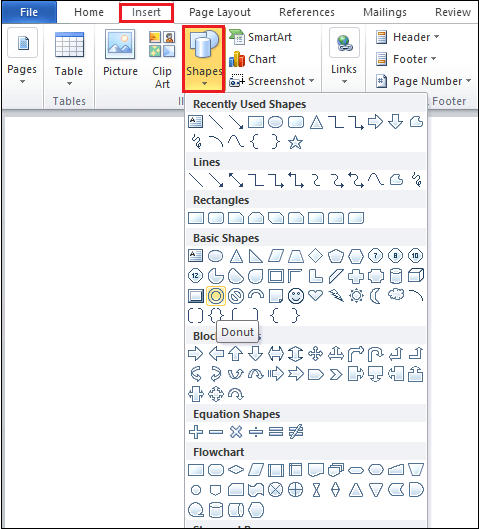Select the Multiply equation shape

pos(236,432)
